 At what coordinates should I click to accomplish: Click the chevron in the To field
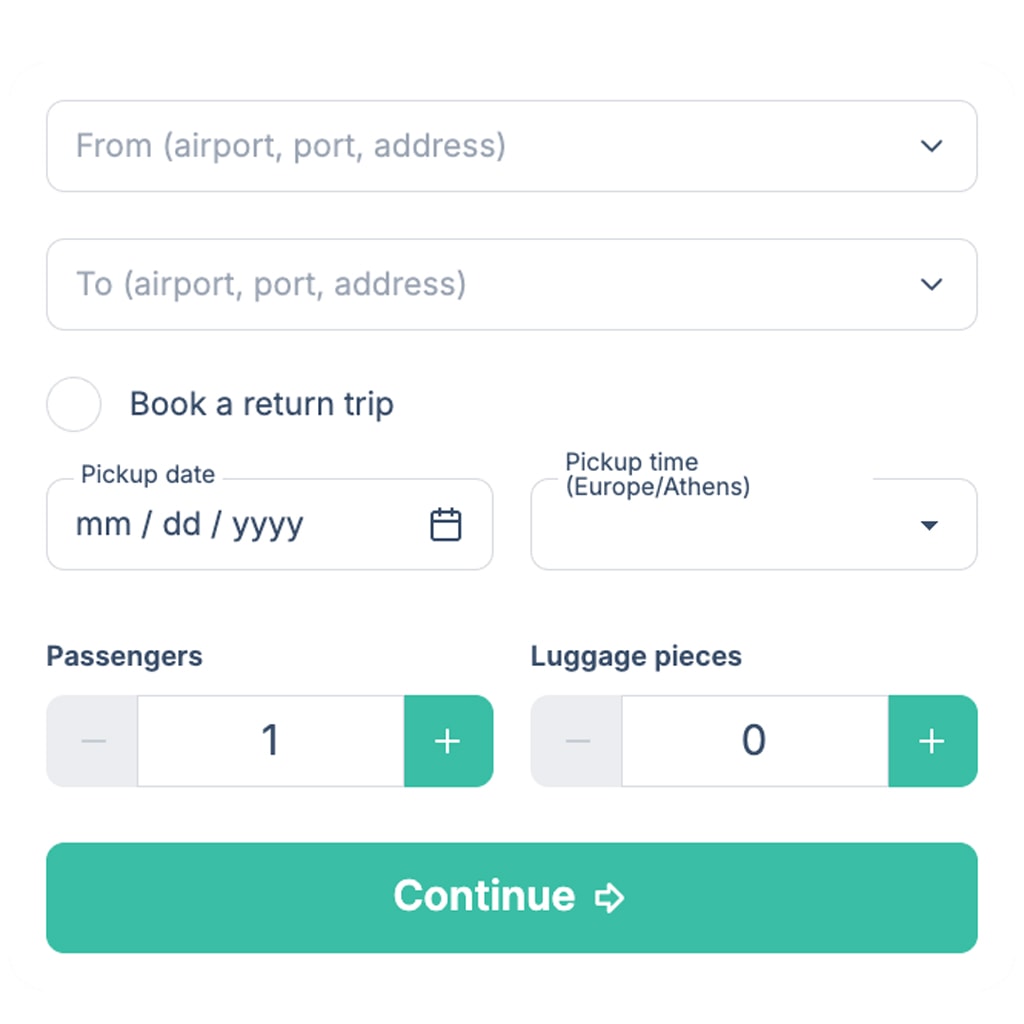click(x=931, y=285)
